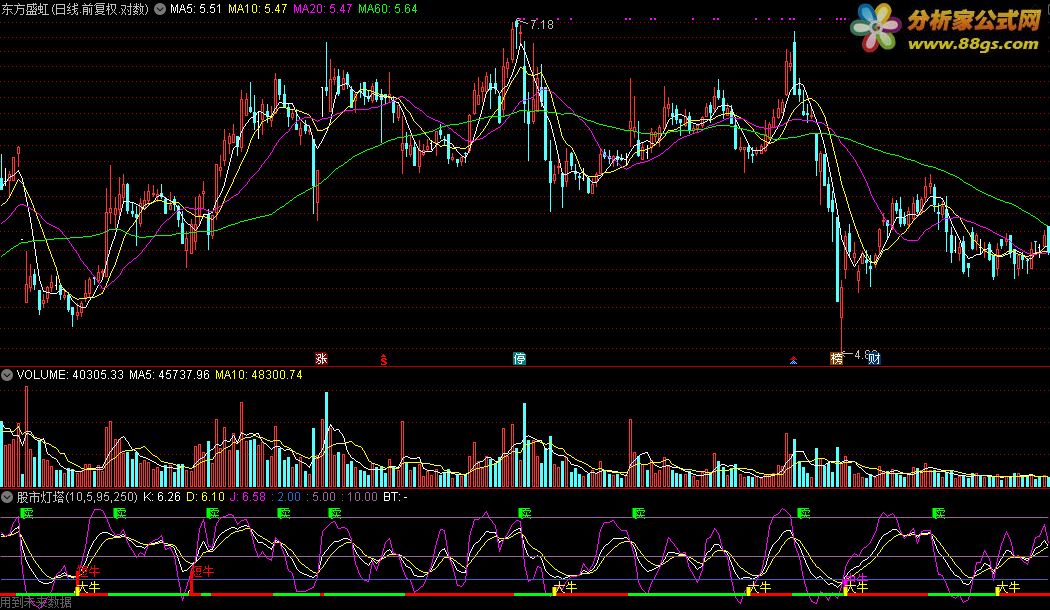1050x610 pixels.
Task: Click the volume MA10: 48300.74 value
Action: click(x=258, y=375)
